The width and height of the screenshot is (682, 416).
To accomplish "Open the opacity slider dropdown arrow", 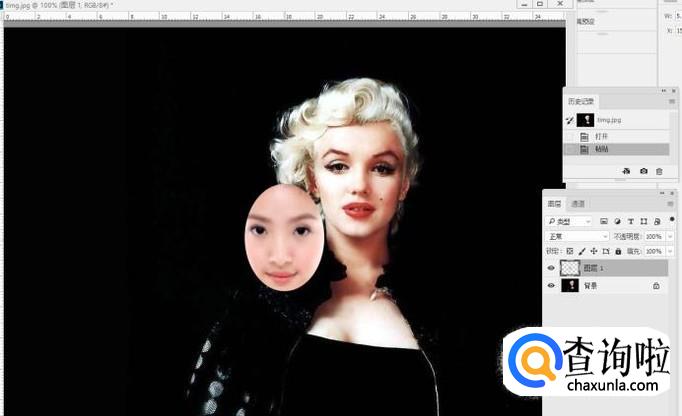I will [x=670, y=236].
